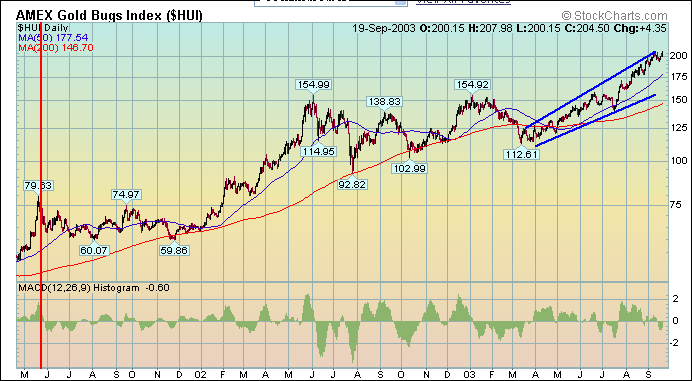692x381 pixels.
Task: Click the L:200.15 low value
Action: click(x=538, y=28)
